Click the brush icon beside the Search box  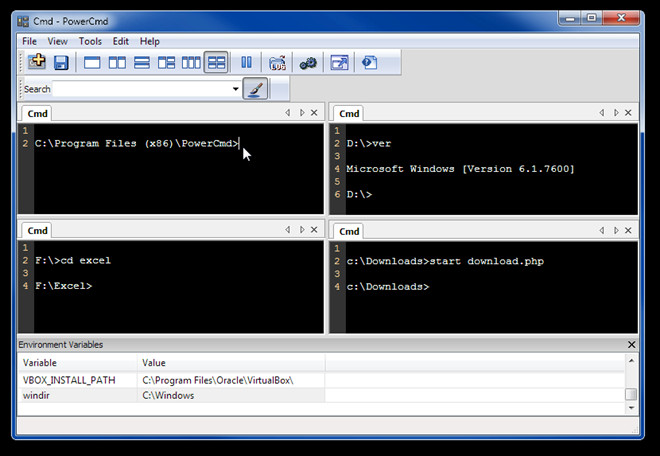255,89
